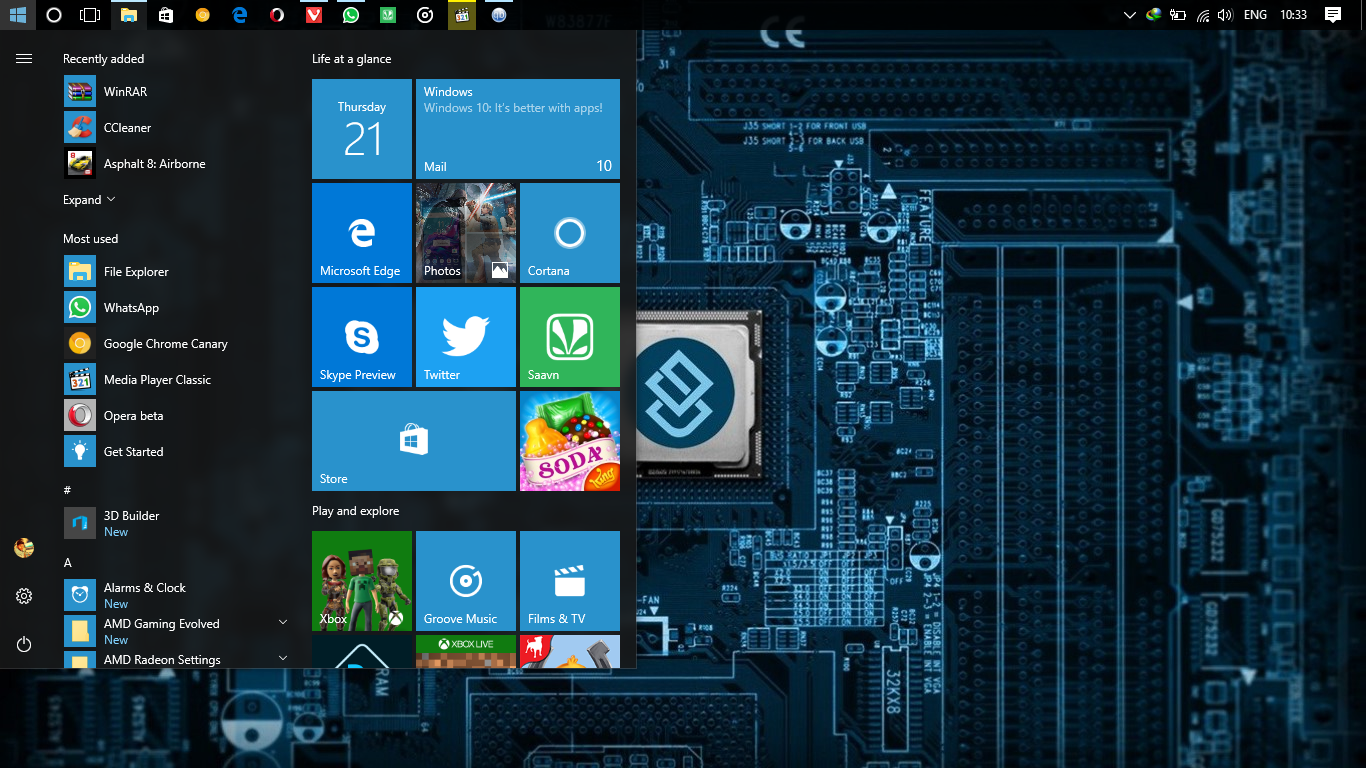Open the Opera icon on the taskbar
This screenshot has width=1366, height=768.
pos(277,15)
